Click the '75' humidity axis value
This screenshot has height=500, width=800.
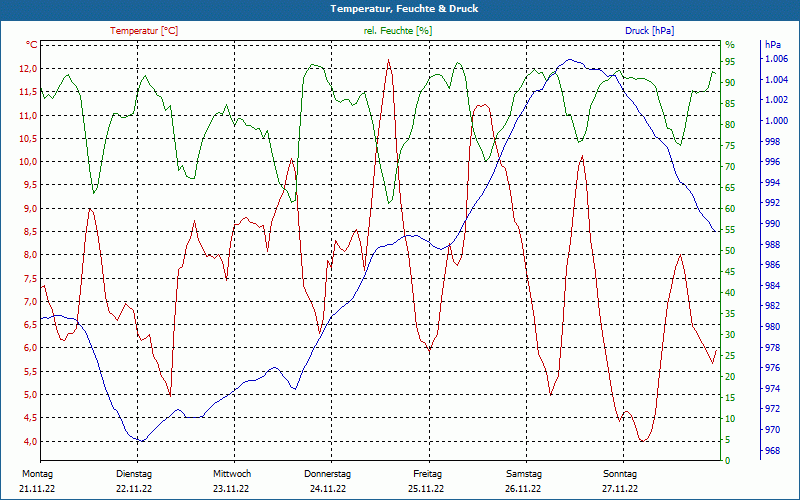(730, 146)
